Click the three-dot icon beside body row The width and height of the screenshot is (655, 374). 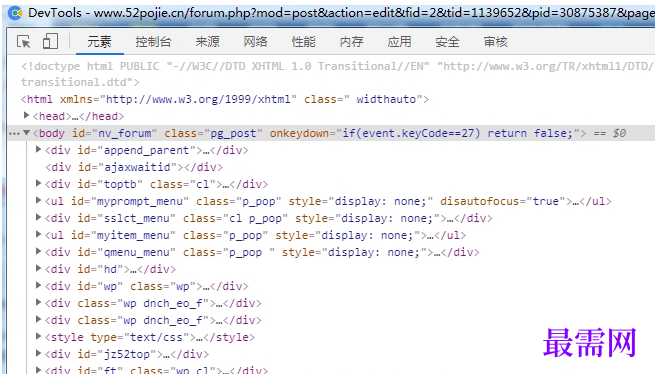click(14, 134)
